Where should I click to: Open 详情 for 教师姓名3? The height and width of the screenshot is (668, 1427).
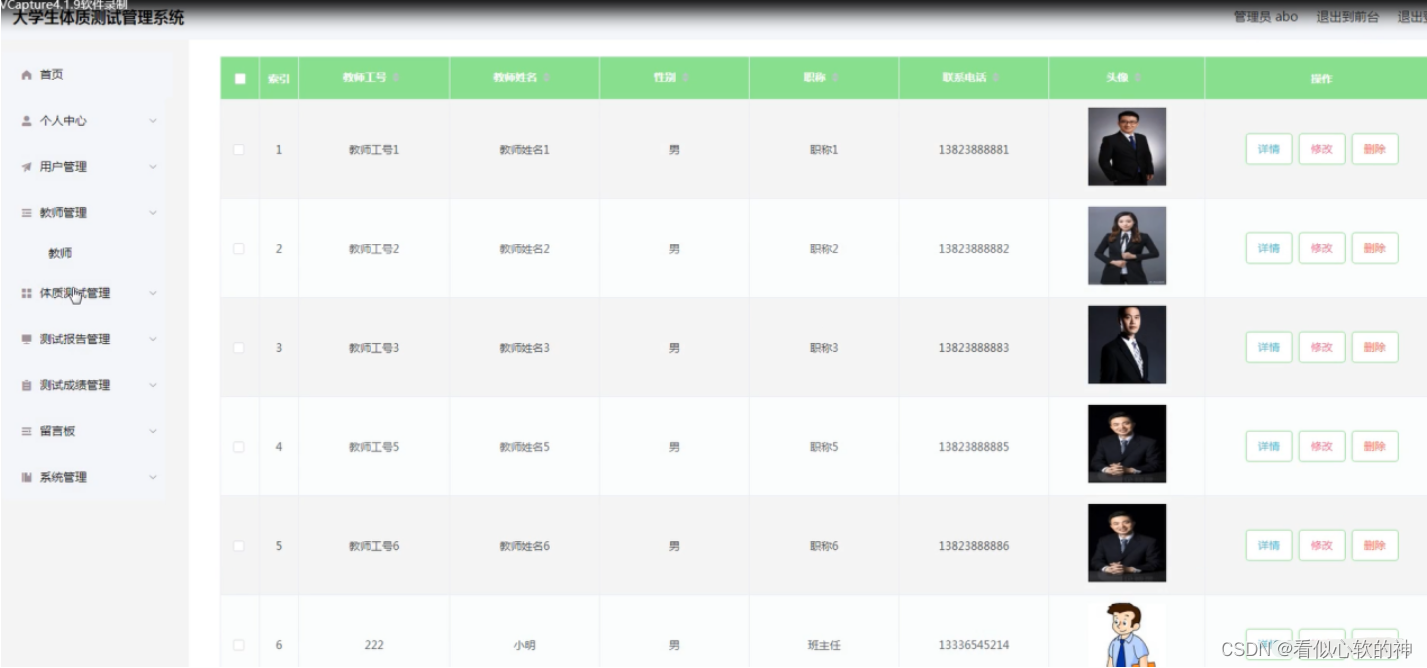(1269, 347)
